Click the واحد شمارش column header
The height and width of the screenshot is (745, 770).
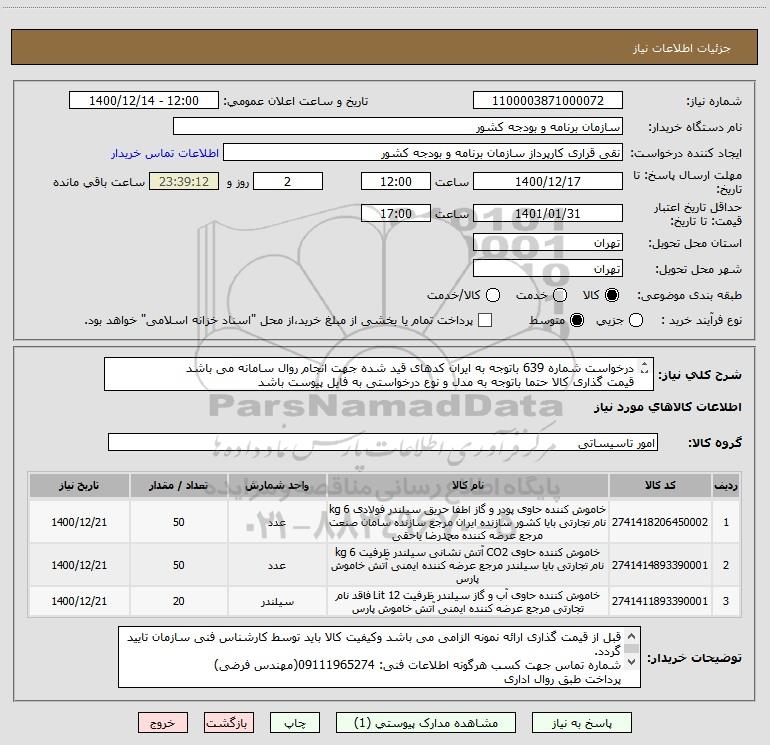[277, 486]
